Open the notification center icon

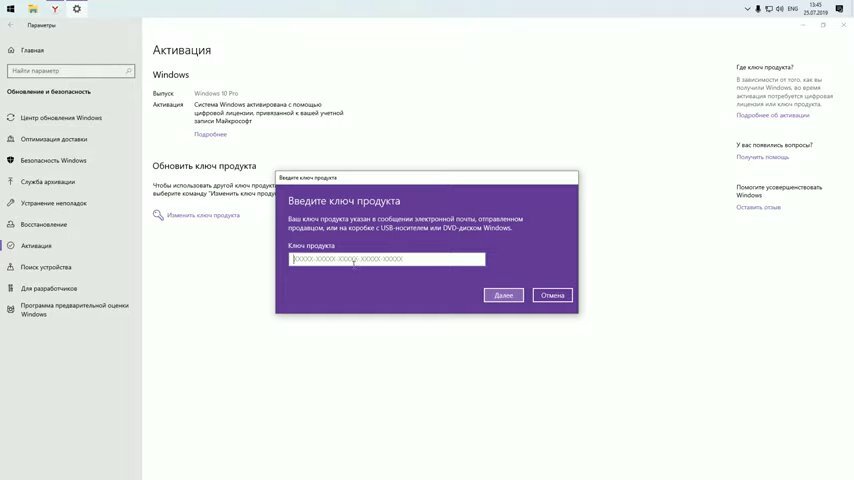839,9
